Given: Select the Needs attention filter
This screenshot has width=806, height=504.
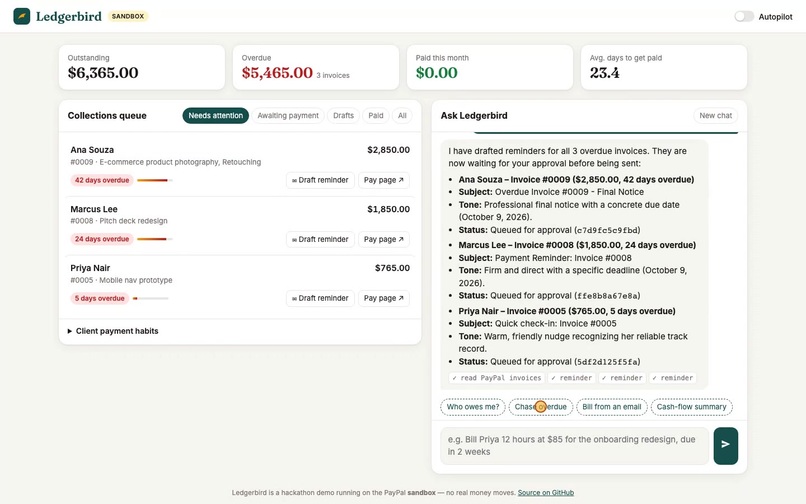Looking at the screenshot, I should (215, 116).
